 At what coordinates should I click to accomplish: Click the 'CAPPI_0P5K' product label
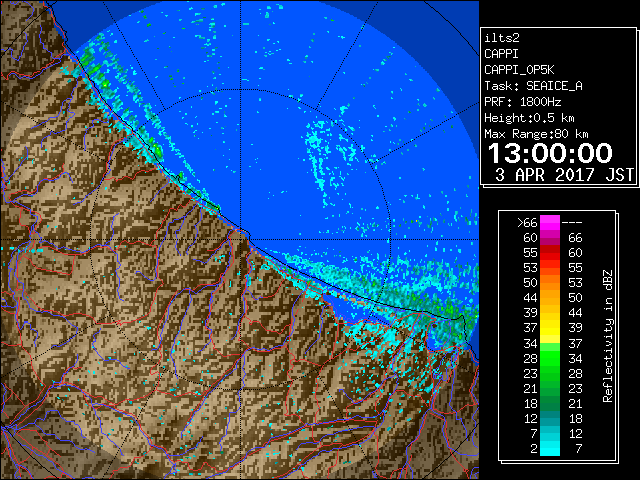(x=519, y=70)
